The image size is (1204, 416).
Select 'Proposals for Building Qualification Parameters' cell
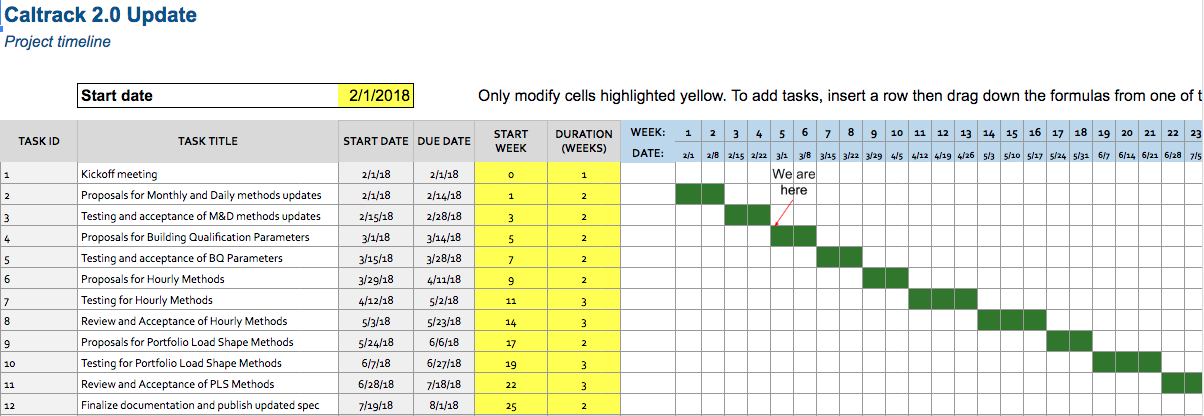[208, 237]
